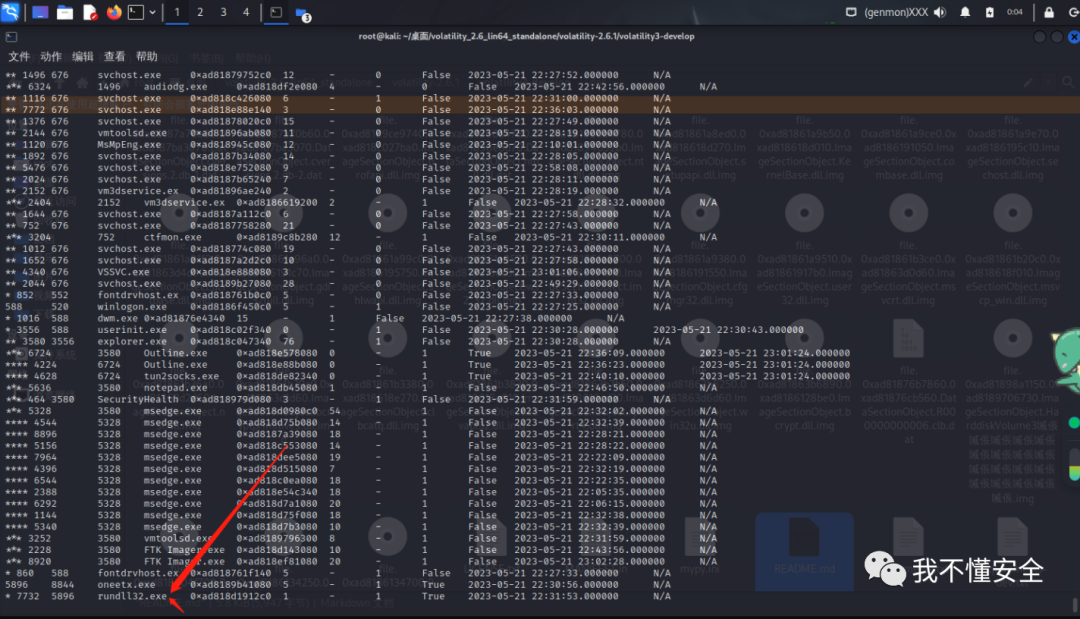This screenshot has height=619, width=1080.
Task: Switch to workspace 1
Action: point(177,12)
